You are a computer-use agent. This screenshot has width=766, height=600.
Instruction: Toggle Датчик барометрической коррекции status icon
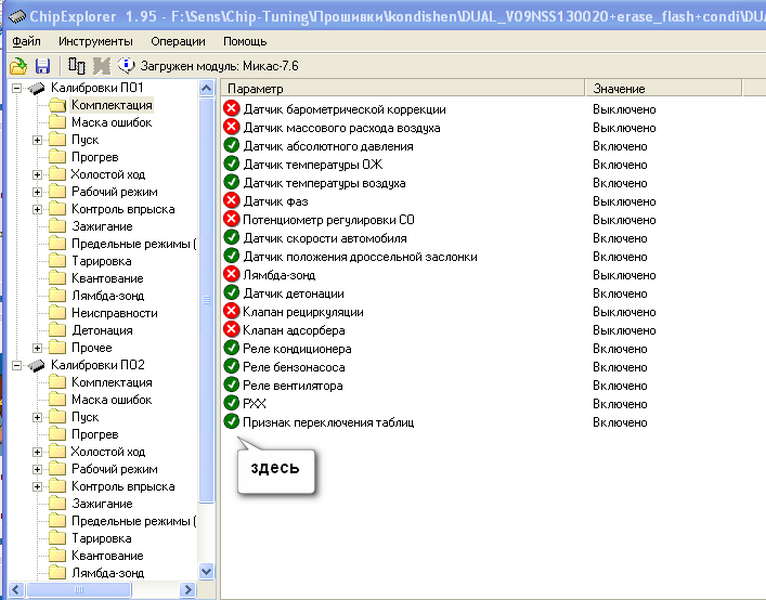(232, 109)
